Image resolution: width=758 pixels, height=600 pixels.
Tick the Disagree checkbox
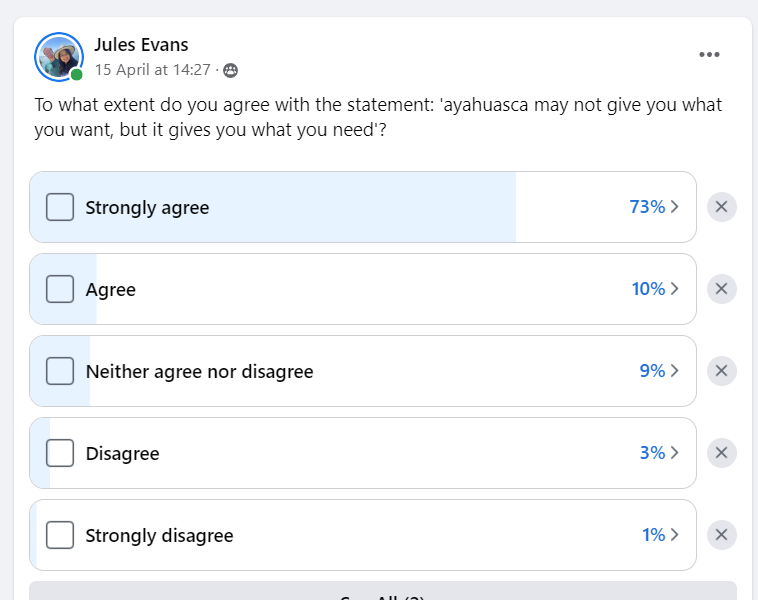tap(60, 453)
